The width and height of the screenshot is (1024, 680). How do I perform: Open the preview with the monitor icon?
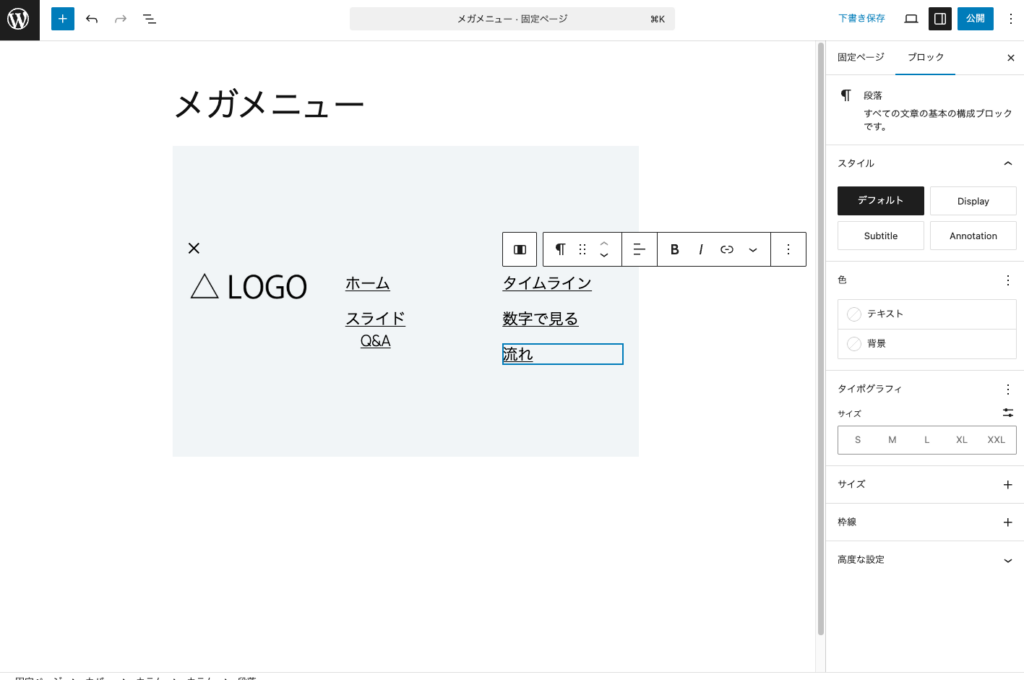(x=911, y=18)
